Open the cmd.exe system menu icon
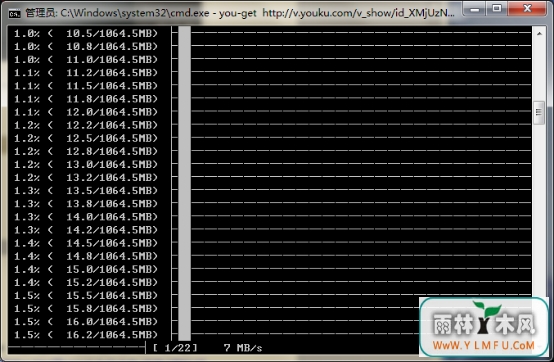Screen dimensions: 554x362 (14, 14)
